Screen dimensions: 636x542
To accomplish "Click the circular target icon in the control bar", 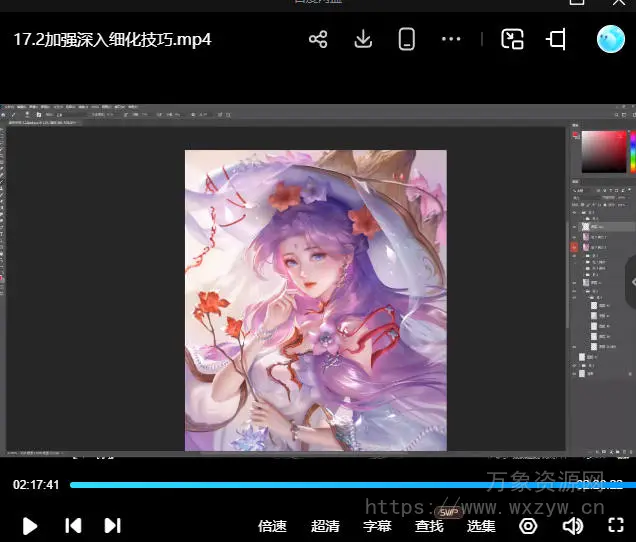I will pyautogui.click(x=528, y=525).
